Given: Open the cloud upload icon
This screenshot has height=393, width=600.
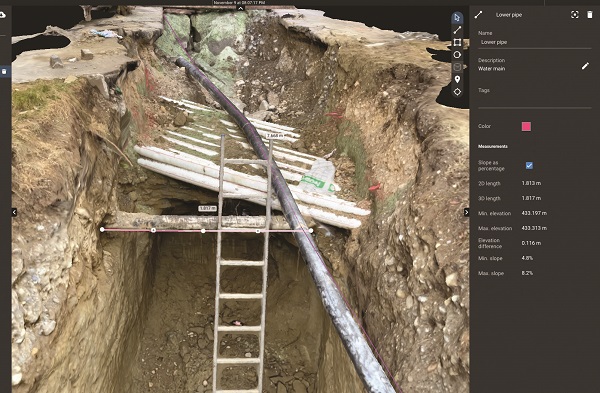Looking at the screenshot, I should pyautogui.click(x=2, y=15).
